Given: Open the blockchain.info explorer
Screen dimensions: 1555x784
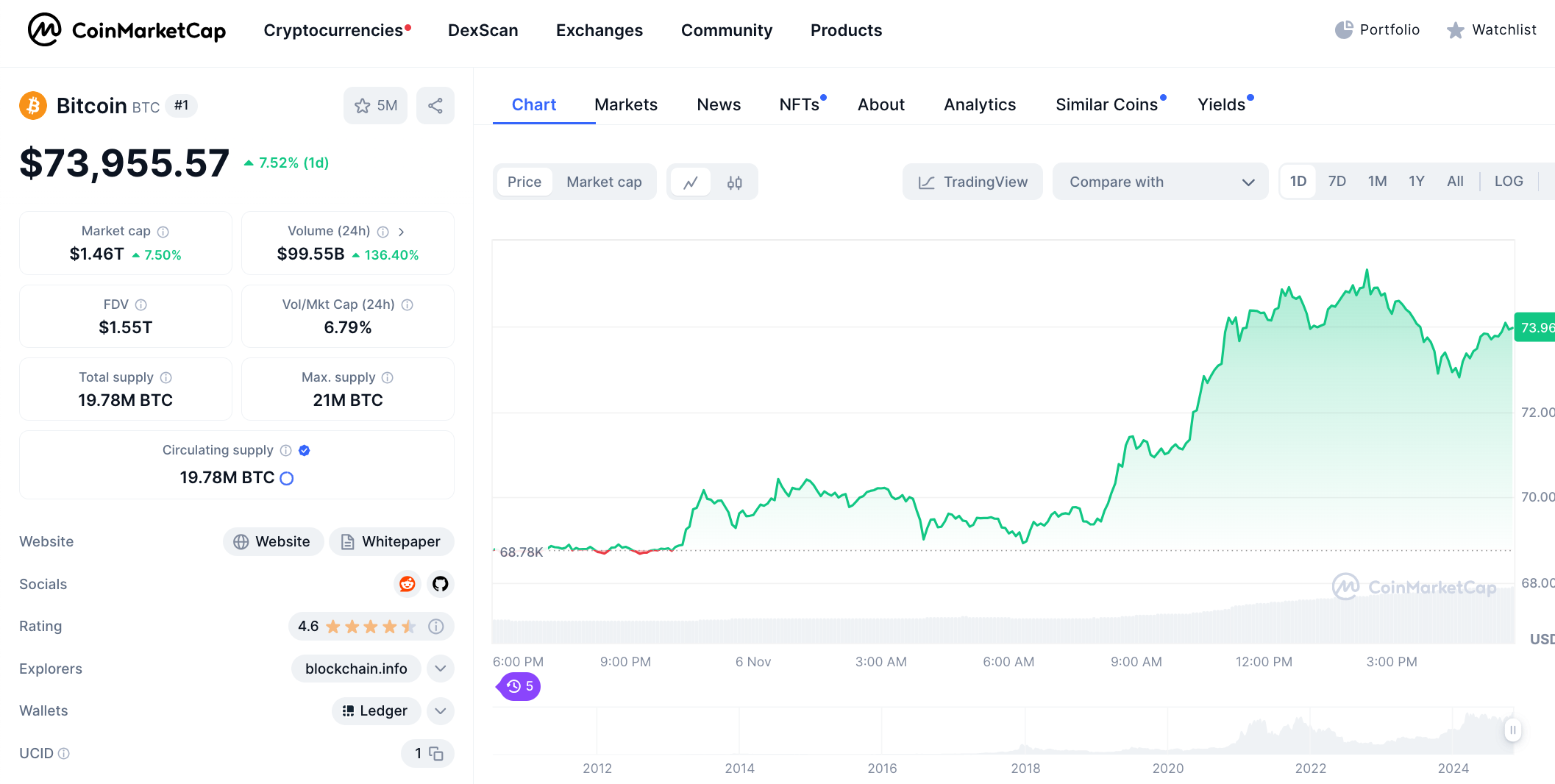Looking at the screenshot, I should click(356, 669).
